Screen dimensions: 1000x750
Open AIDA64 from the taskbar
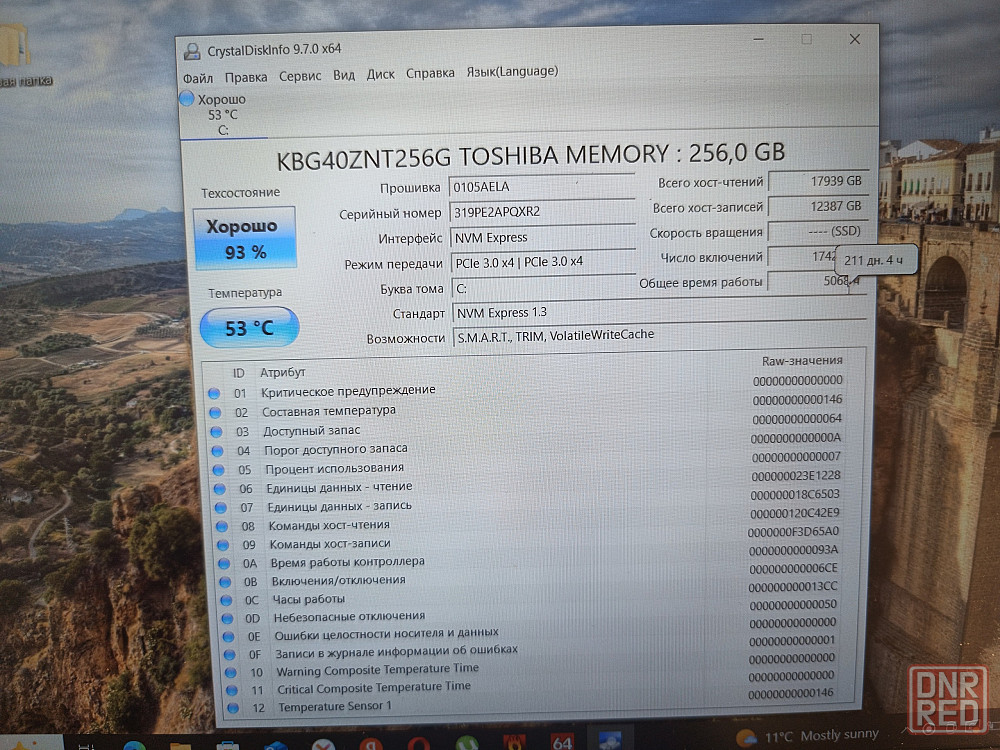point(563,743)
